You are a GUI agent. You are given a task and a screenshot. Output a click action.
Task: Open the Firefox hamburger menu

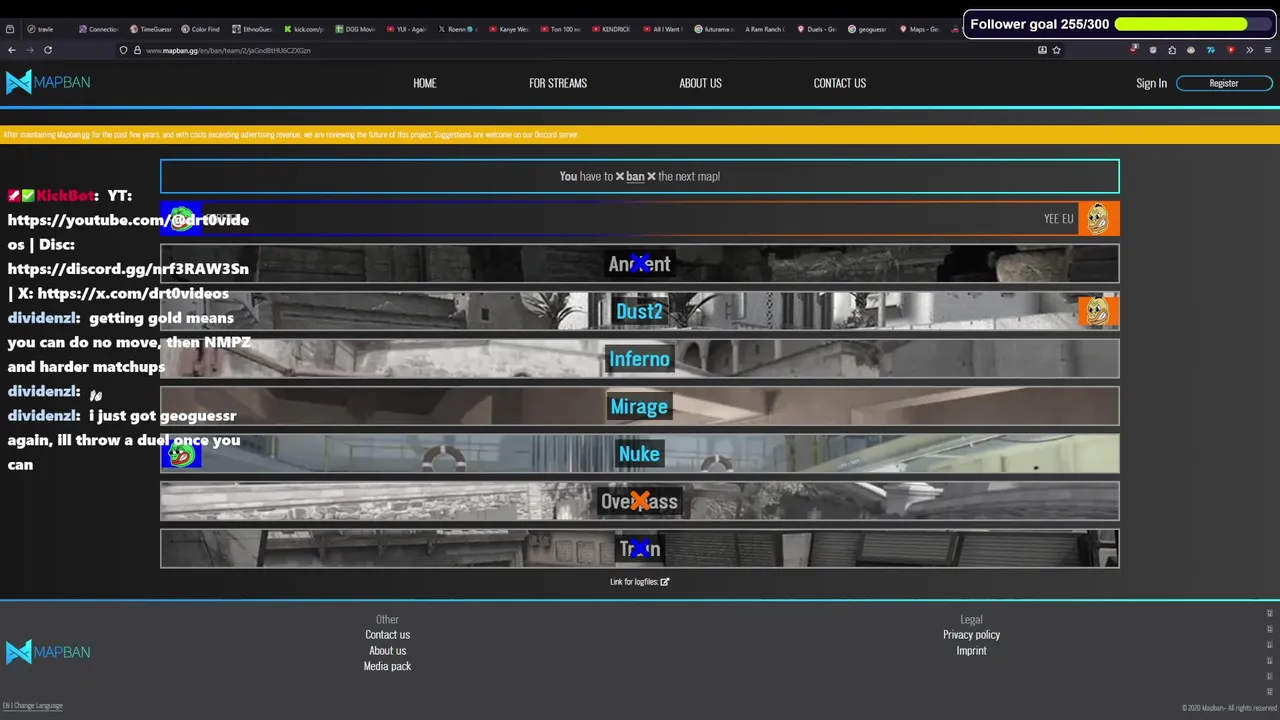(x=1268, y=50)
